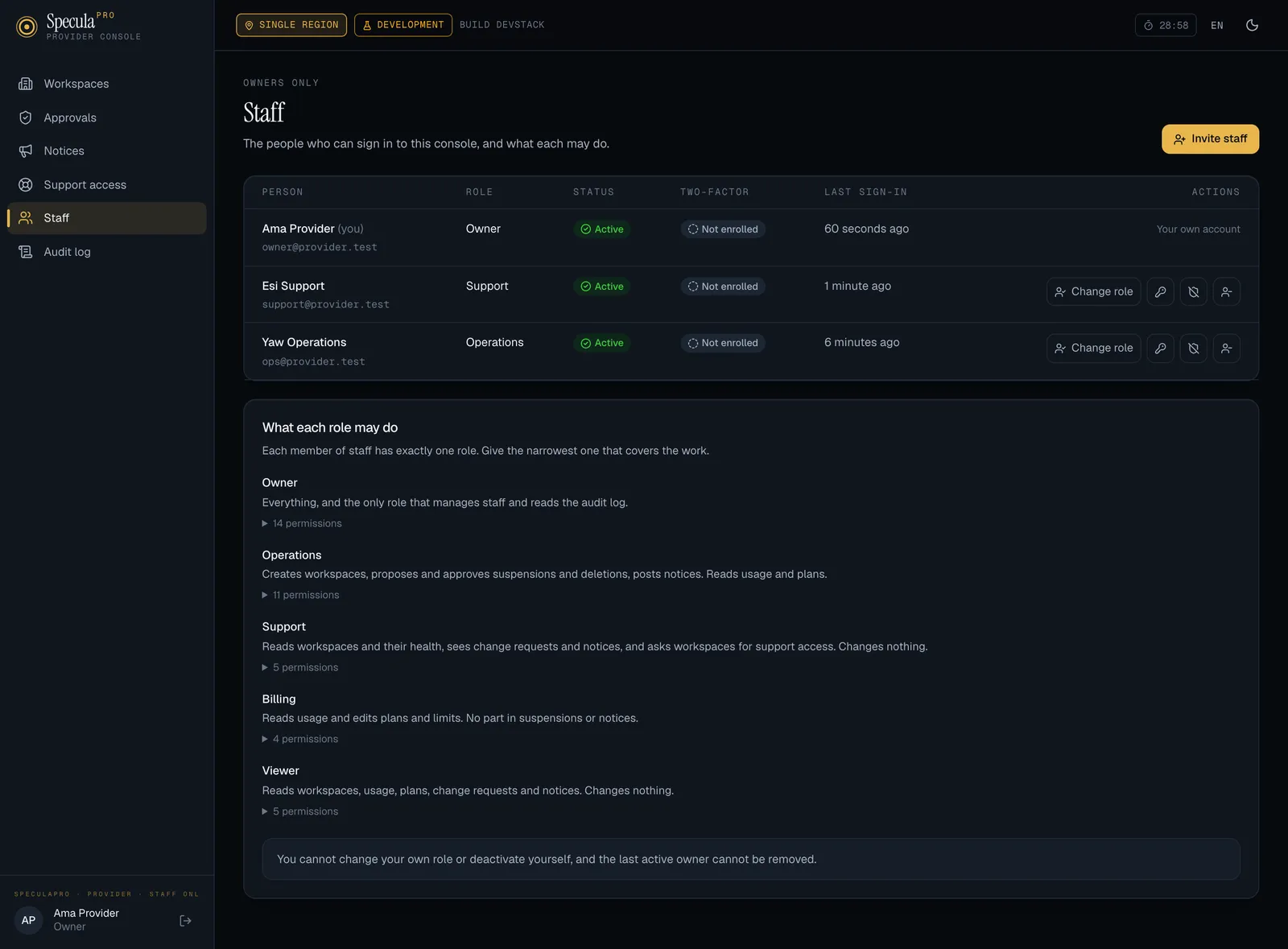Click the AP avatar in the sidebar
The height and width of the screenshot is (949, 1288).
[x=28, y=920]
